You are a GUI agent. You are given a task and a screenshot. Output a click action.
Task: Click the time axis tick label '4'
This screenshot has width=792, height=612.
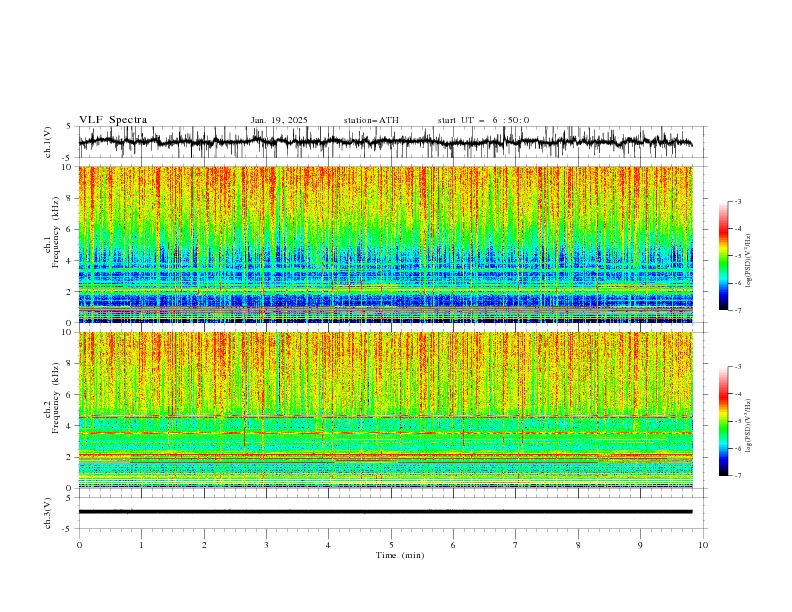[329, 545]
